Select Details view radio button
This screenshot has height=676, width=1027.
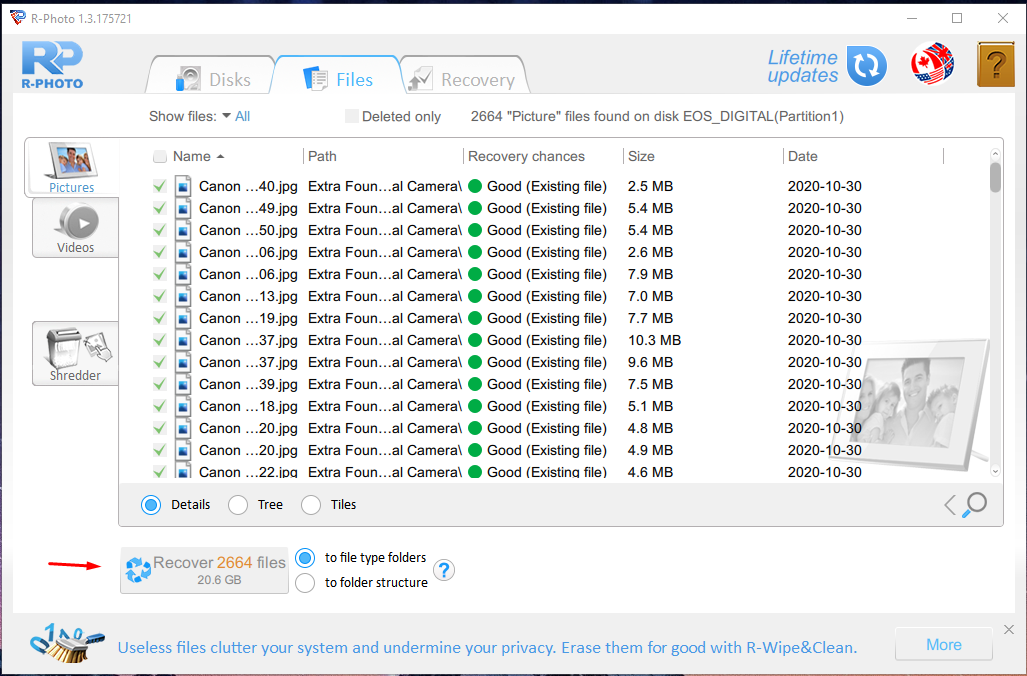151,505
